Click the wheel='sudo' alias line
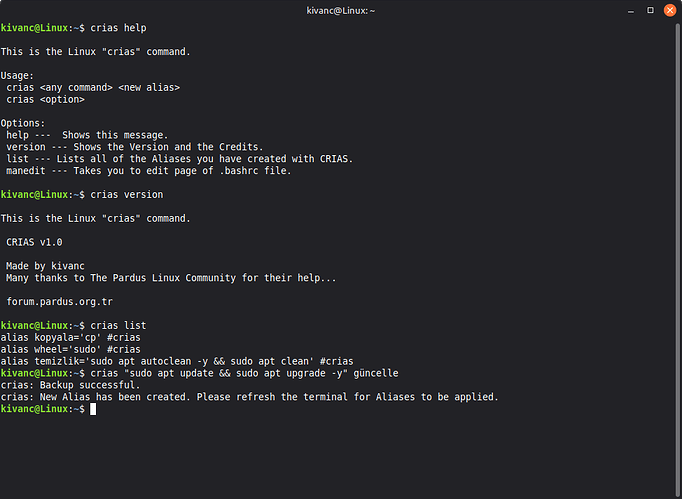Screen dimensions: 682x499 (69, 349)
